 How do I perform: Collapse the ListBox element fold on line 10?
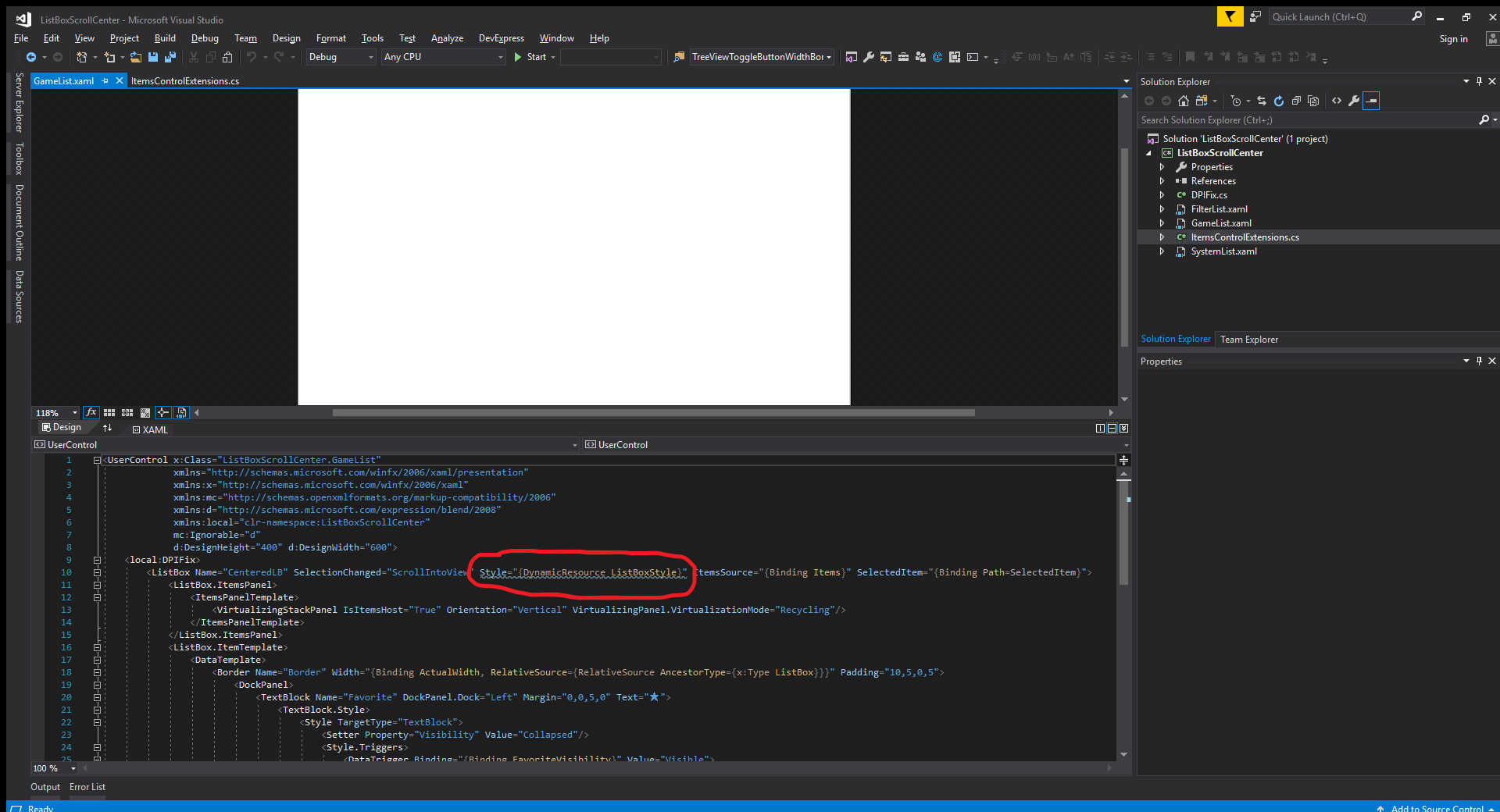[x=97, y=572]
